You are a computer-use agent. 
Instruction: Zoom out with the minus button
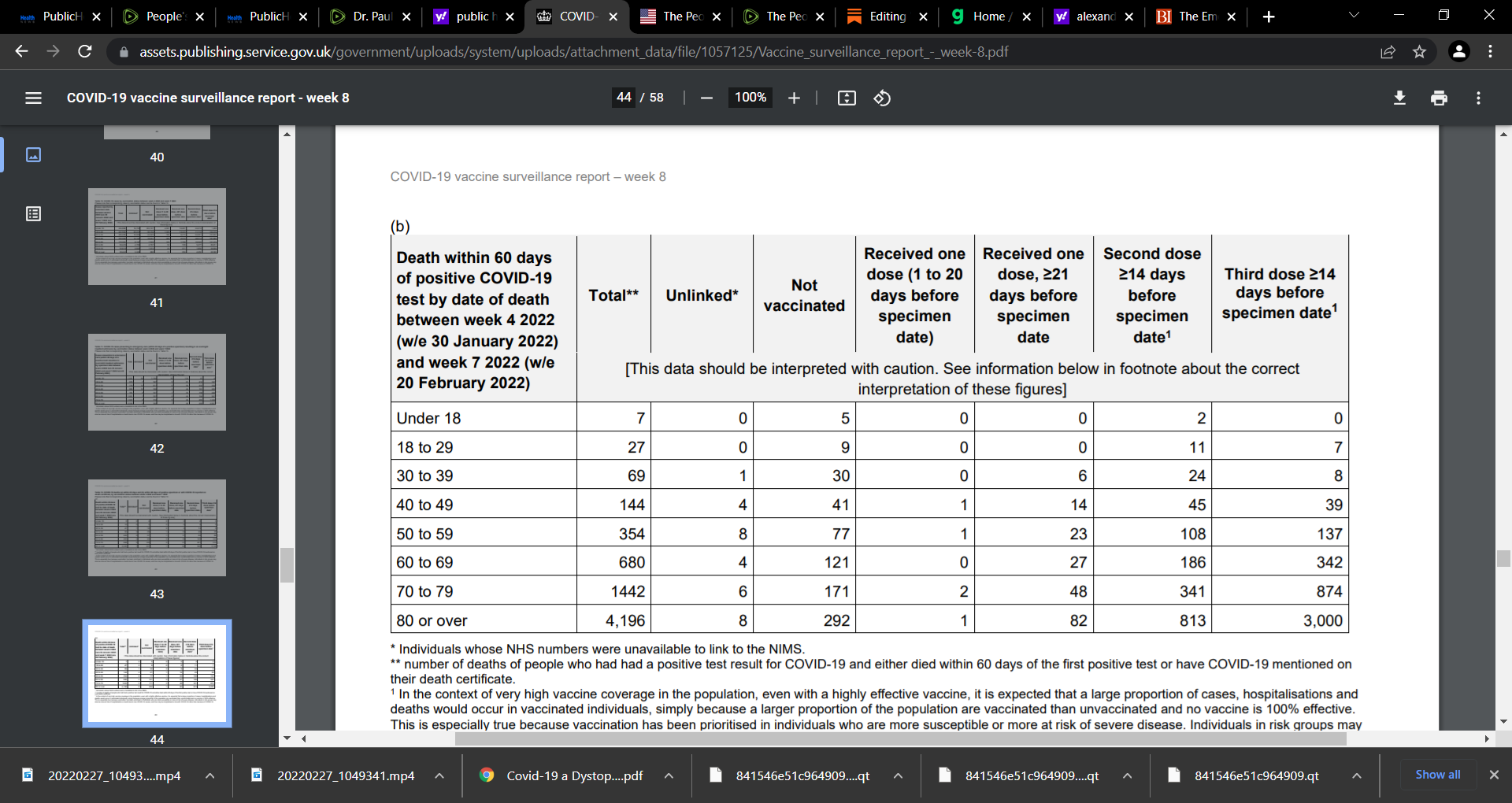pos(706,98)
